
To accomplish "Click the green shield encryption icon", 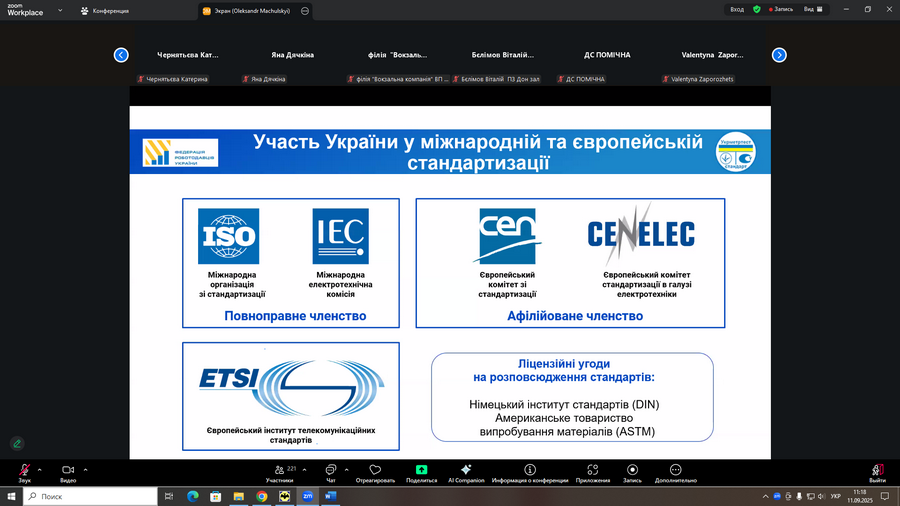I will click(757, 9).
